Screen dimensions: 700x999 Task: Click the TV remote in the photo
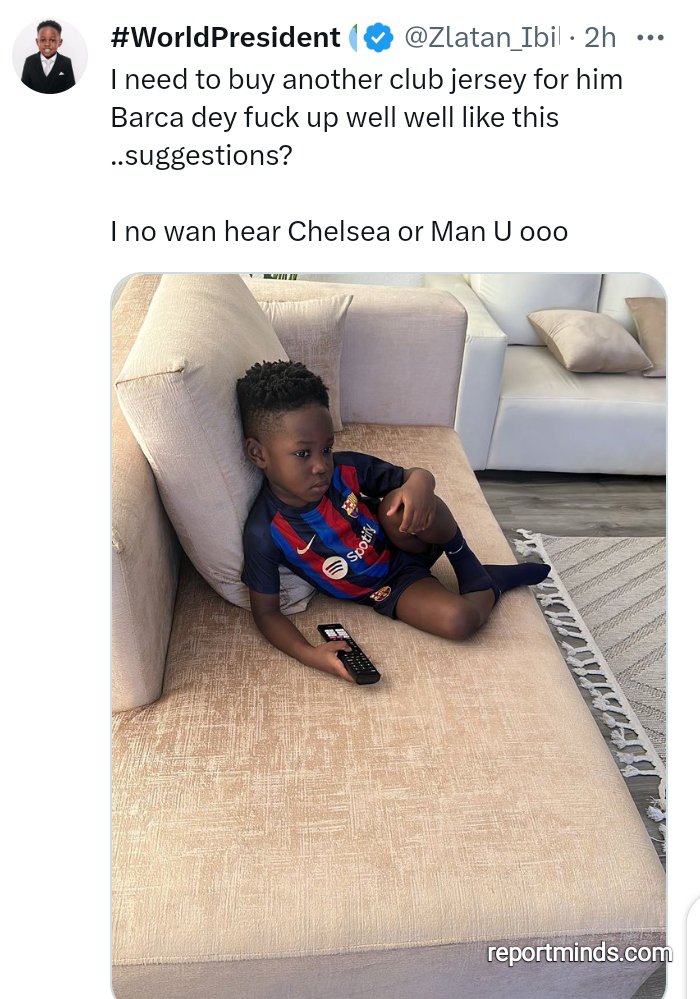pos(349,653)
